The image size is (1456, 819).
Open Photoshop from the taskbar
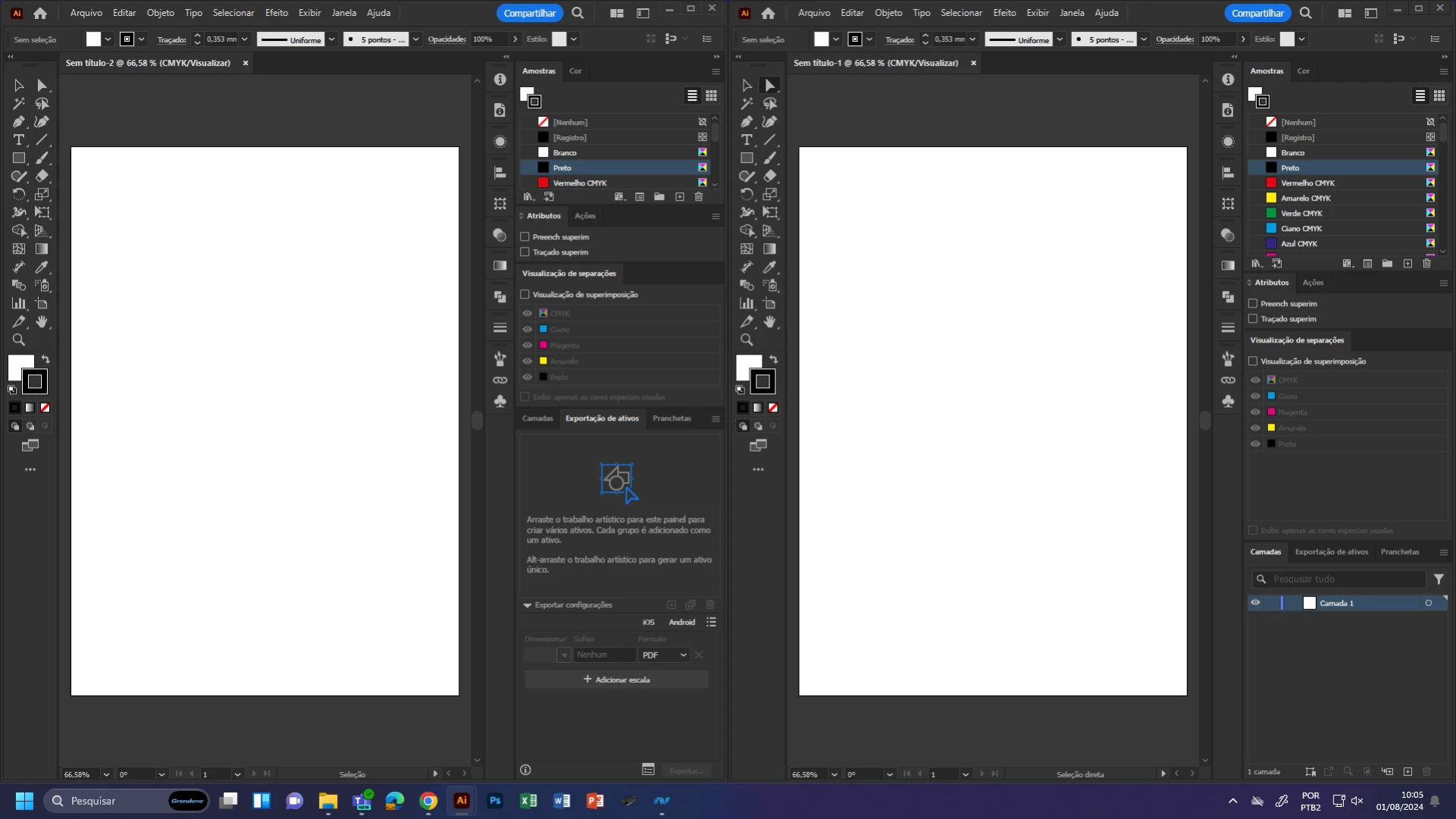click(x=495, y=801)
